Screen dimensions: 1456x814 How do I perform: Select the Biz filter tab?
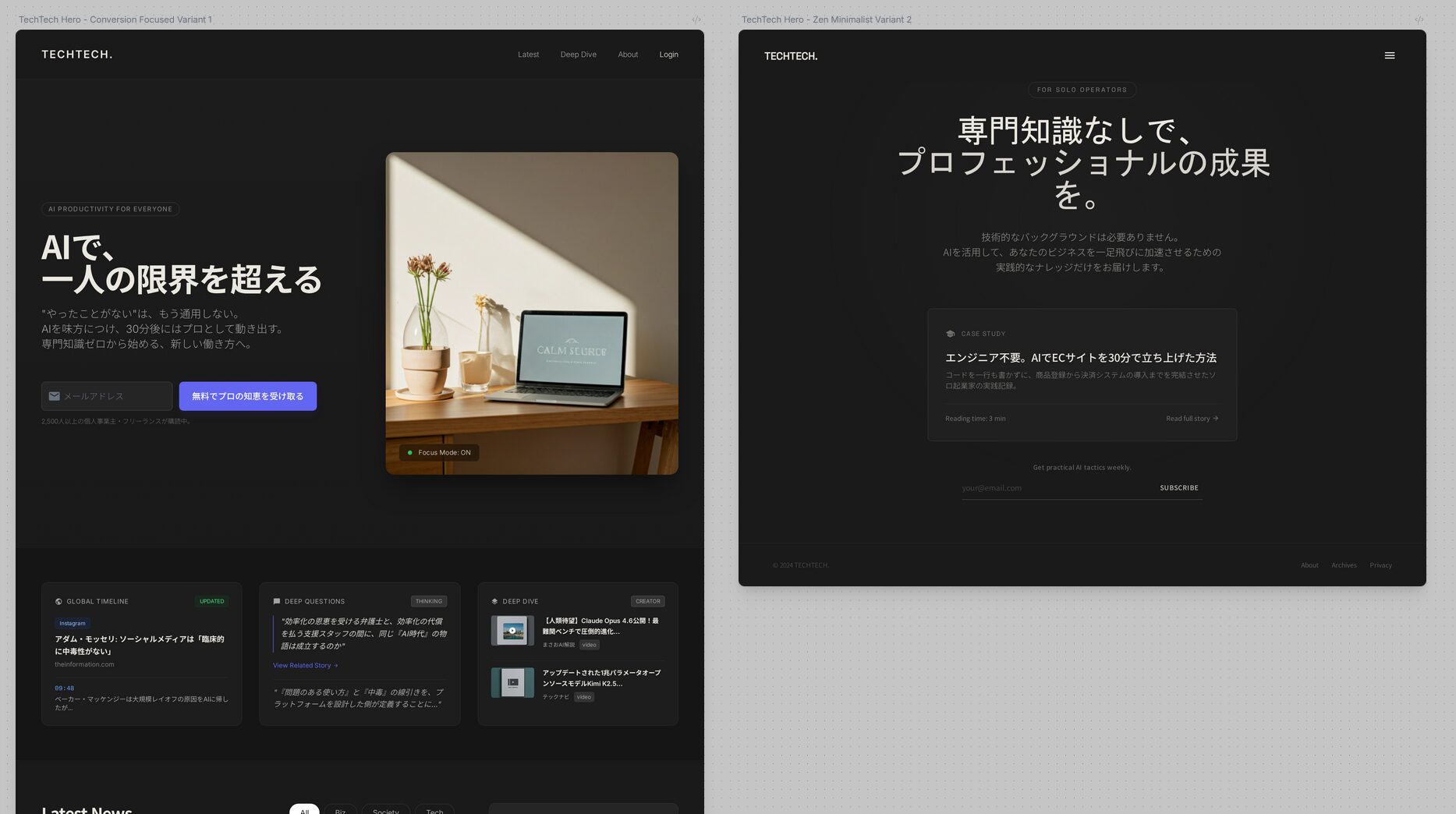pos(340,809)
